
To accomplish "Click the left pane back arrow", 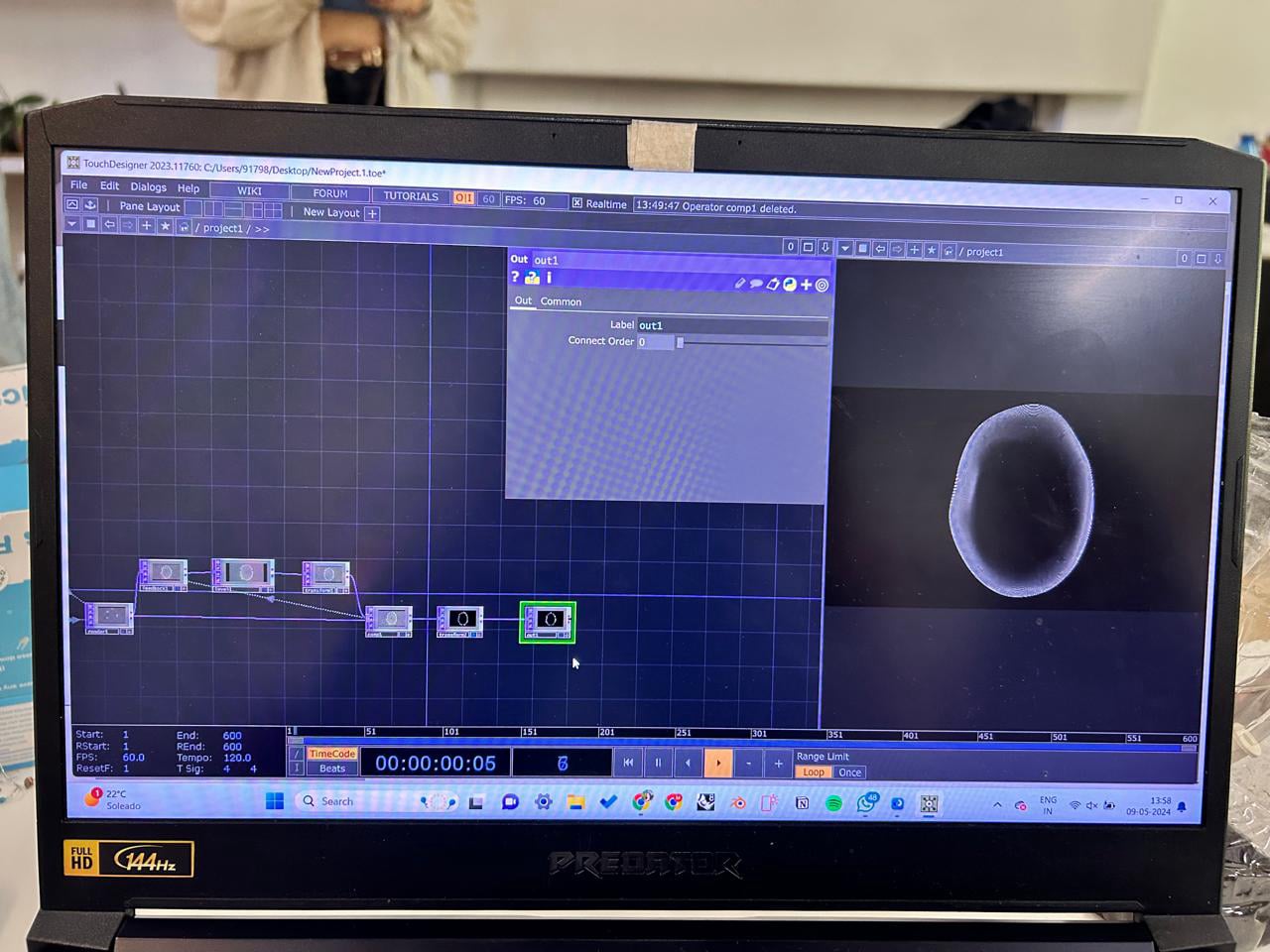I will click(x=109, y=225).
